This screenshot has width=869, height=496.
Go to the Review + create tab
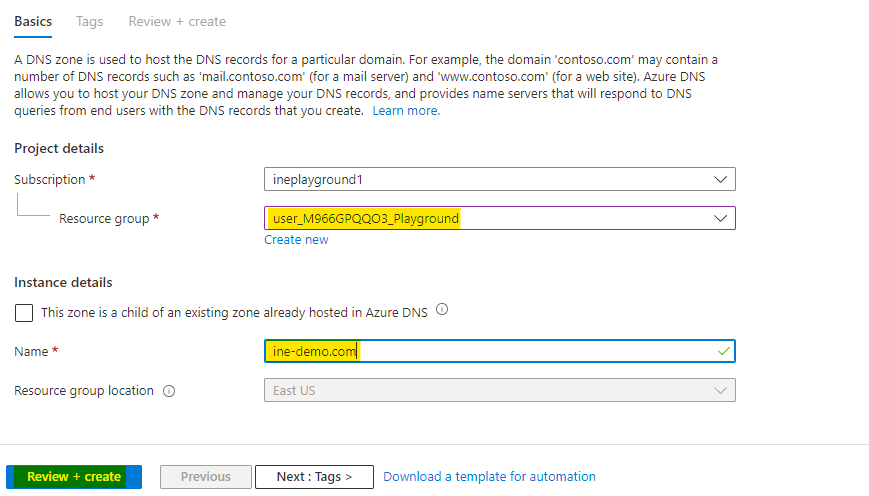(x=177, y=21)
